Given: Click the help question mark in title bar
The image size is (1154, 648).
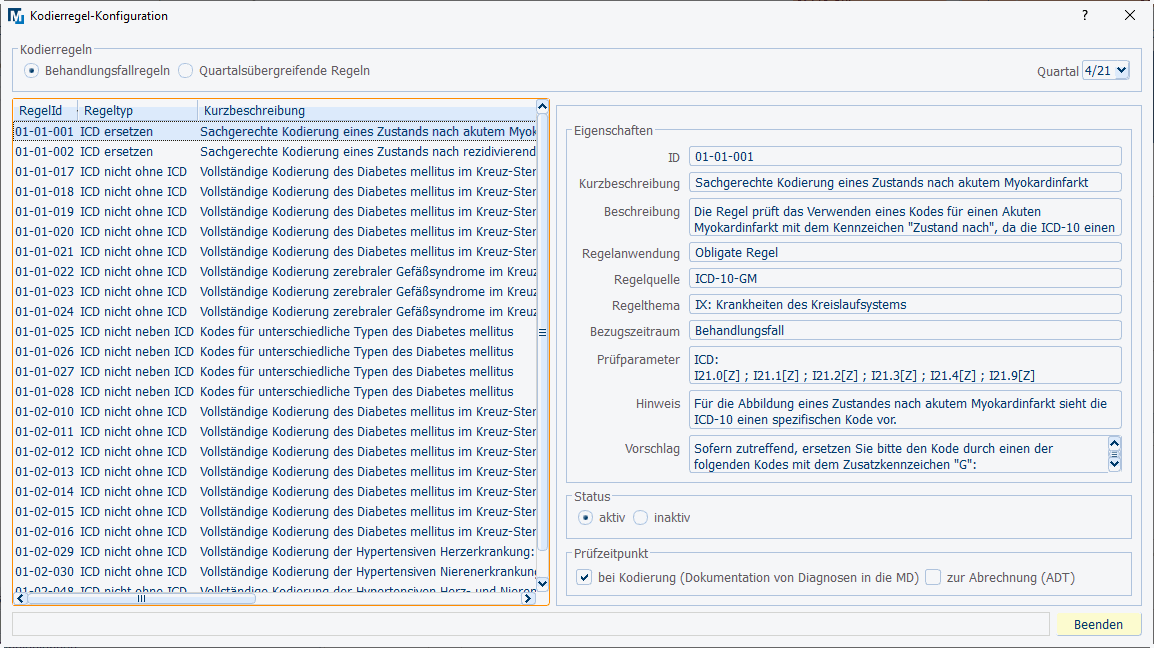Looking at the screenshot, I should (1084, 16).
